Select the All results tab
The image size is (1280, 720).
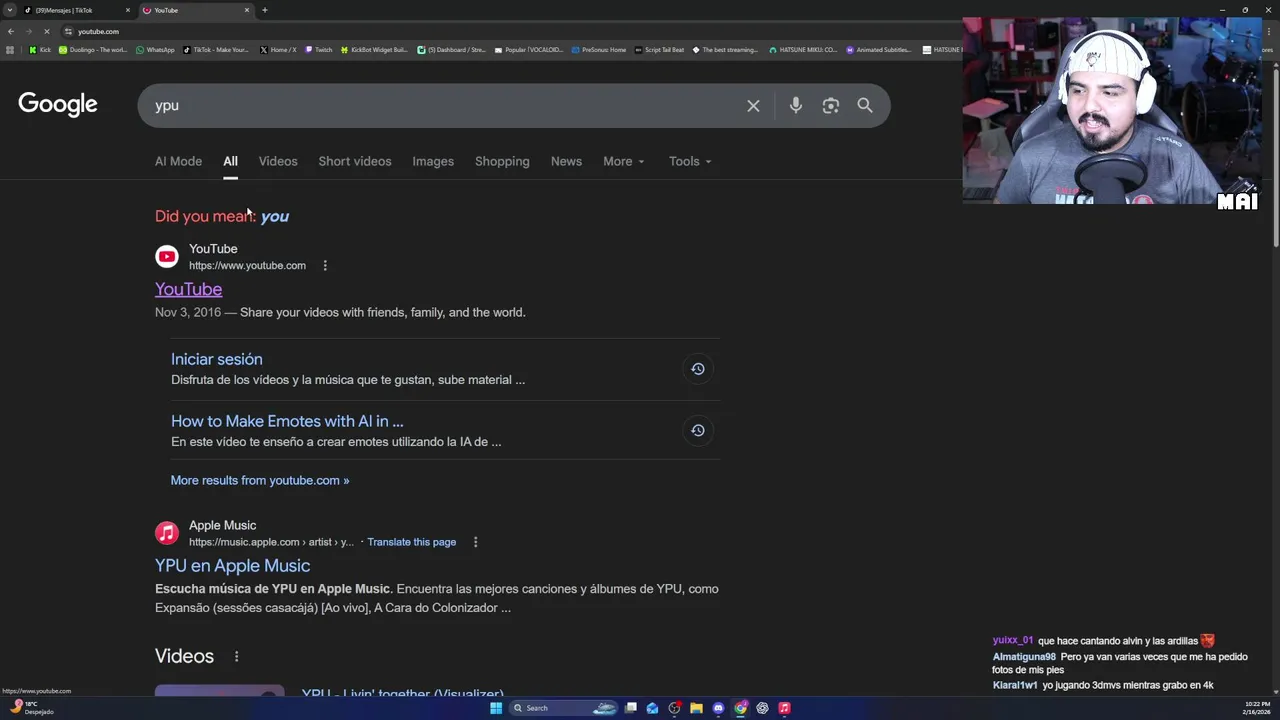click(230, 161)
